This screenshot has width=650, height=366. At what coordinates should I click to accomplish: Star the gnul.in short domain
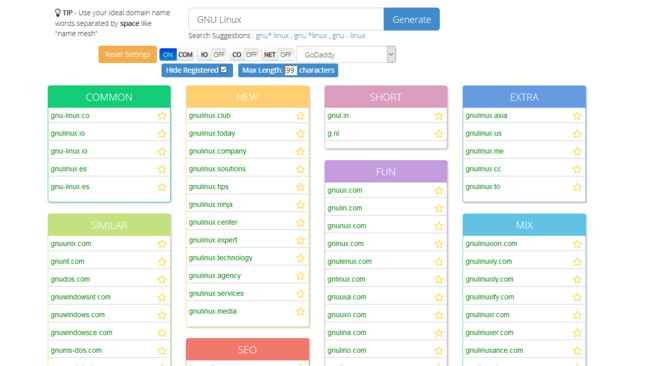(439, 116)
